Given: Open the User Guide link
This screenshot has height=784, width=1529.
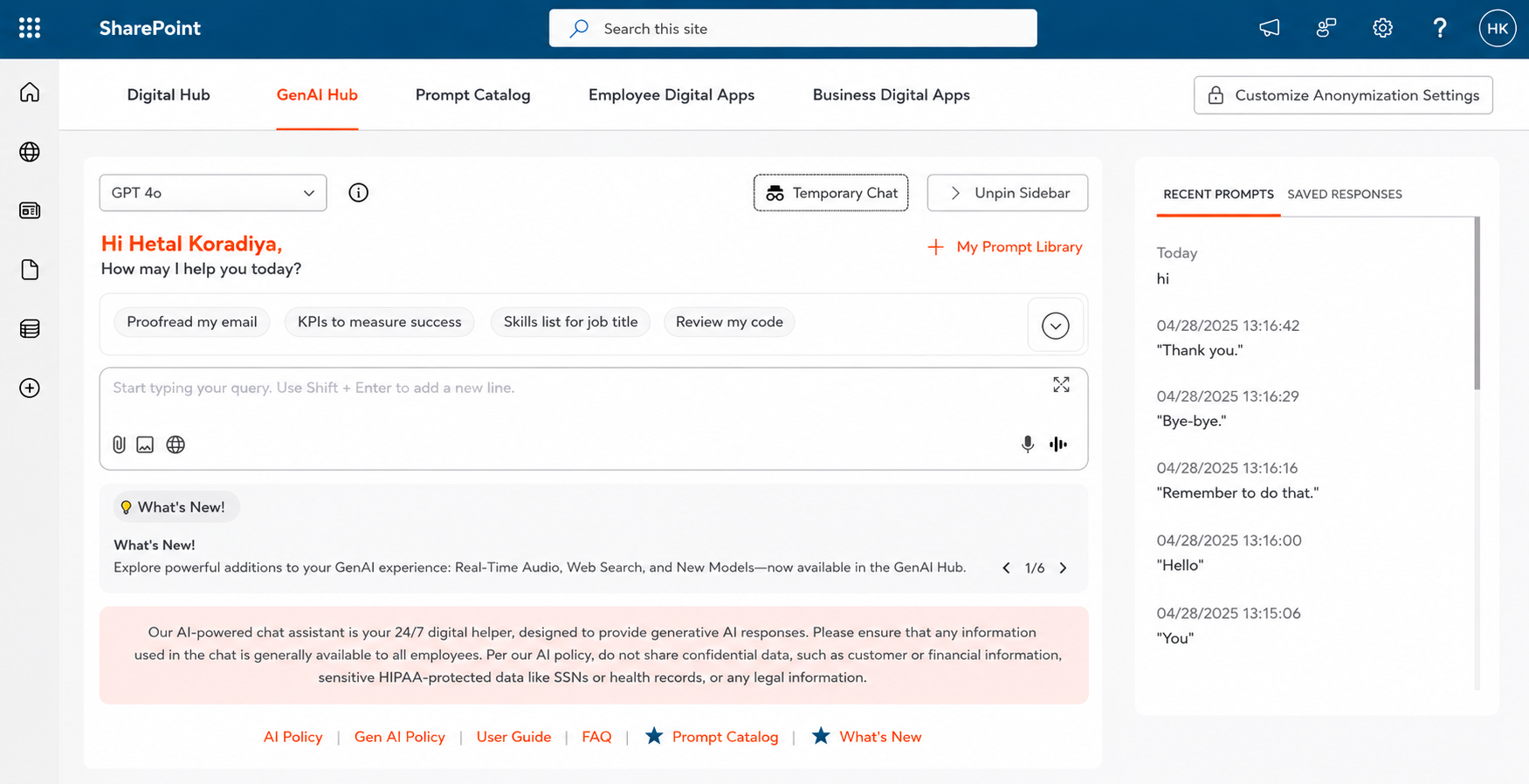Looking at the screenshot, I should pyautogui.click(x=514, y=737).
